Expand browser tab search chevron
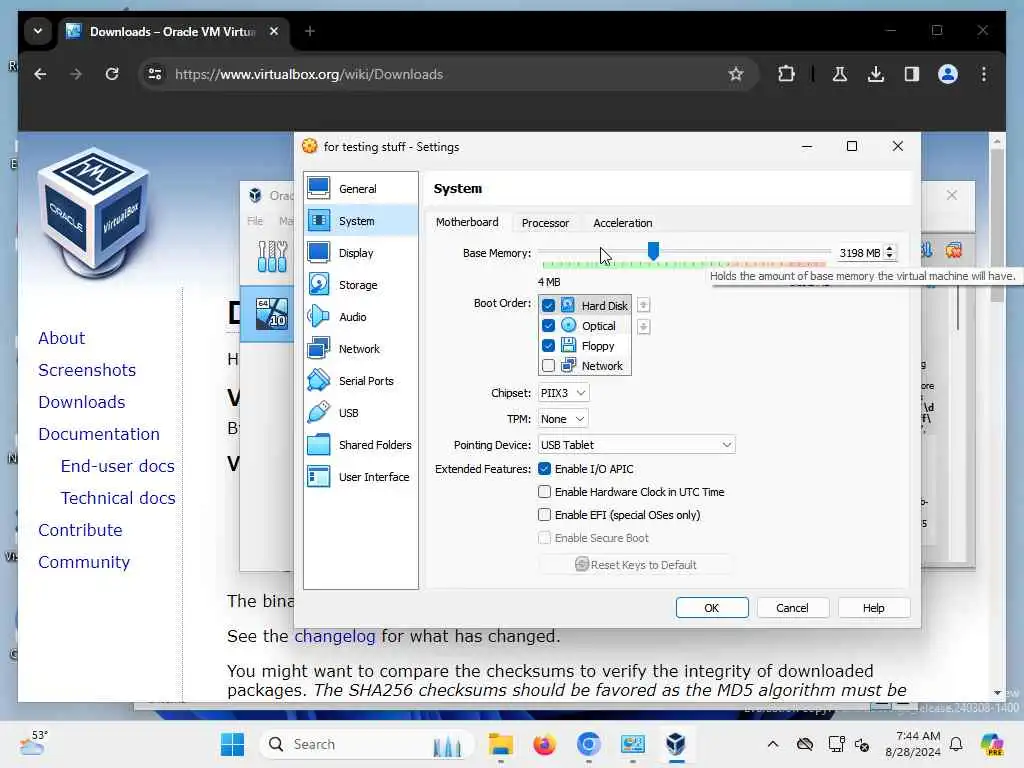Image resolution: width=1024 pixels, height=768 pixels. coord(38,31)
